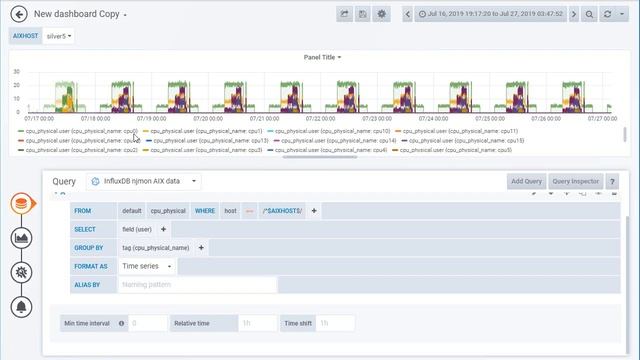640x360 pixels.
Task: Click the cpu13 legend color swatch
Action: click(x=149, y=141)
